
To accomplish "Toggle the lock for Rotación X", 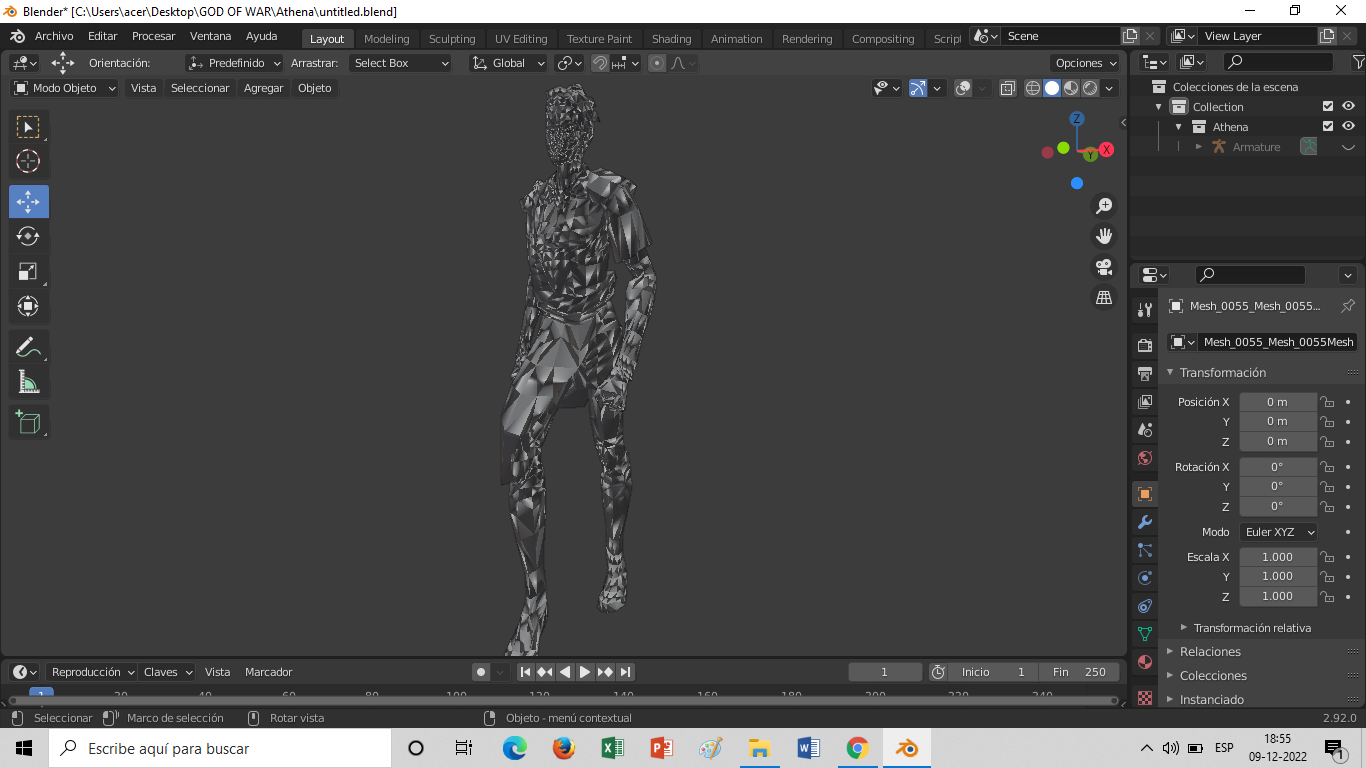I will [1327, 467].
